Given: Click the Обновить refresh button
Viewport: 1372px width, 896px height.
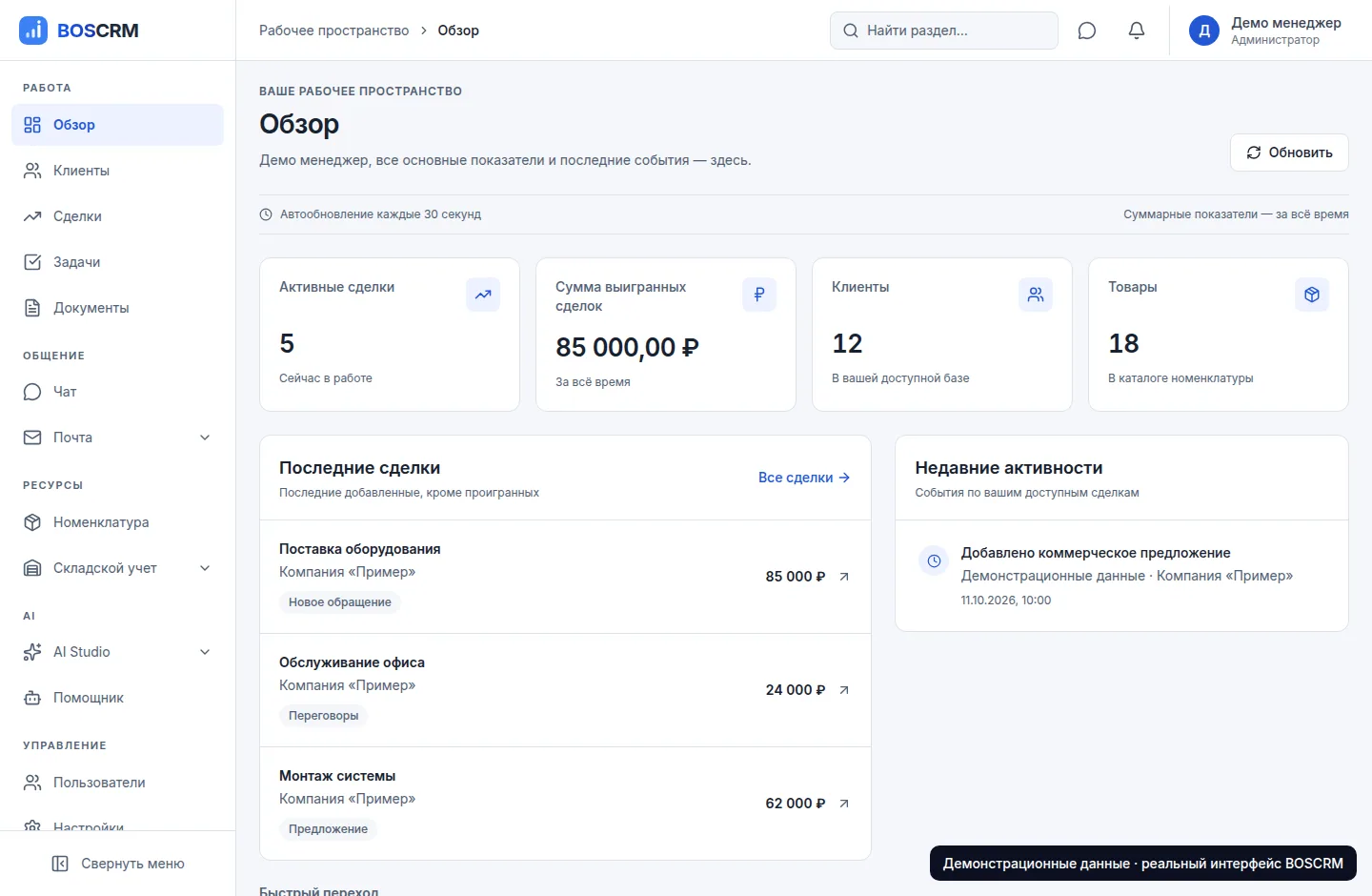Looking at the screenshot, I should [x=1289, y=153].
